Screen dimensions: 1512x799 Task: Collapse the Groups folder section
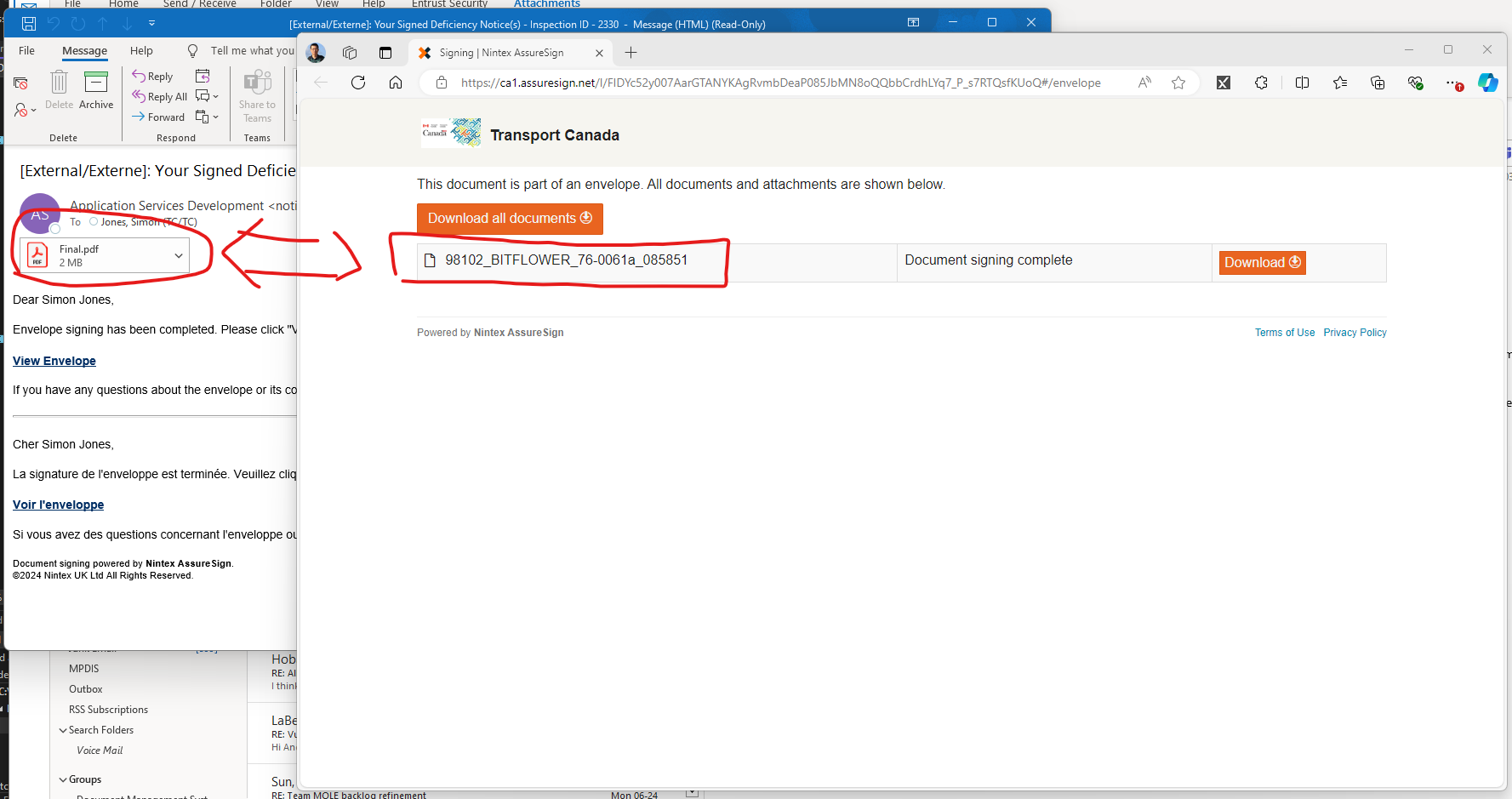pos(63,779)
